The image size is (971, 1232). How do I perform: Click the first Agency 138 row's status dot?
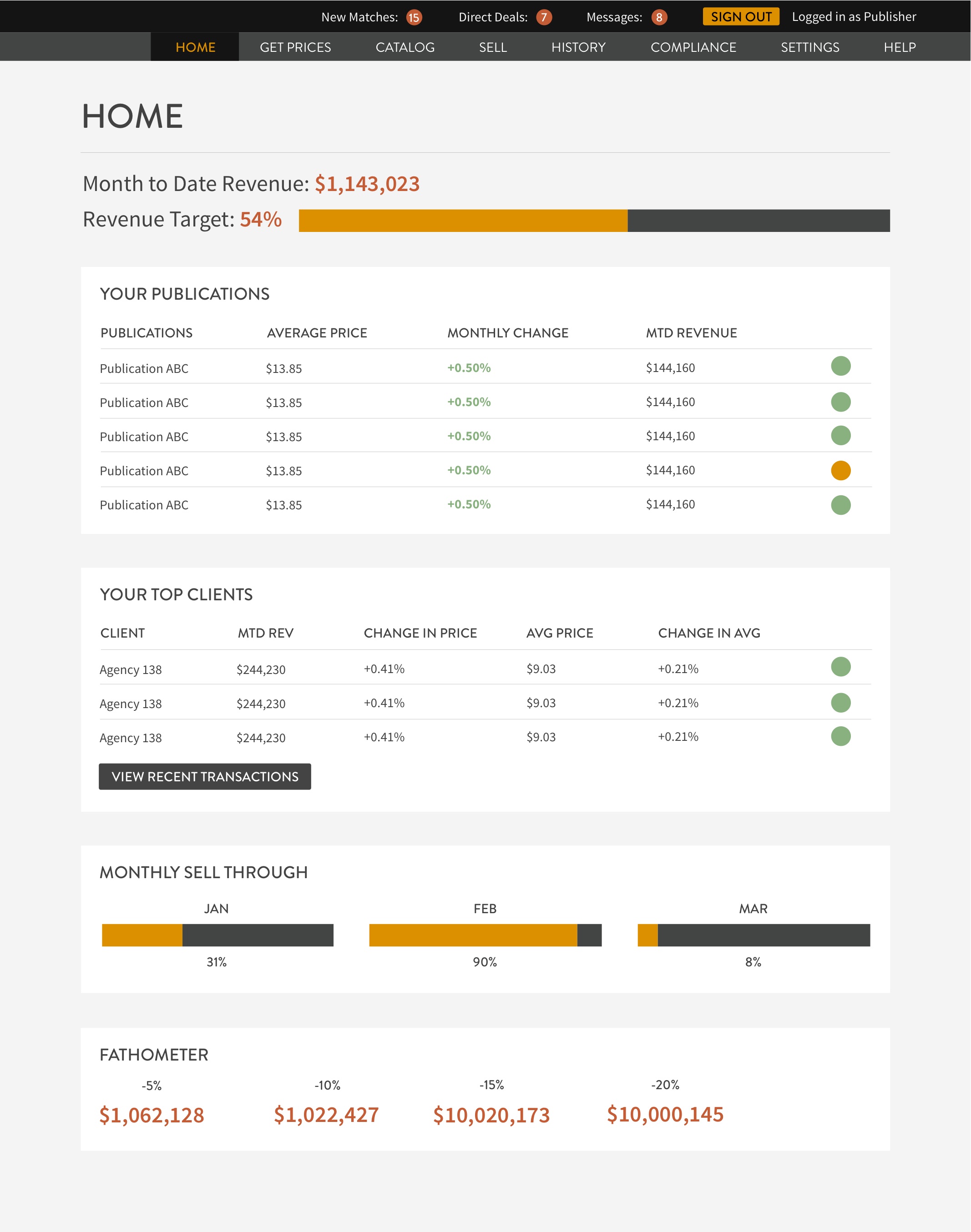[x=840, y=667]
